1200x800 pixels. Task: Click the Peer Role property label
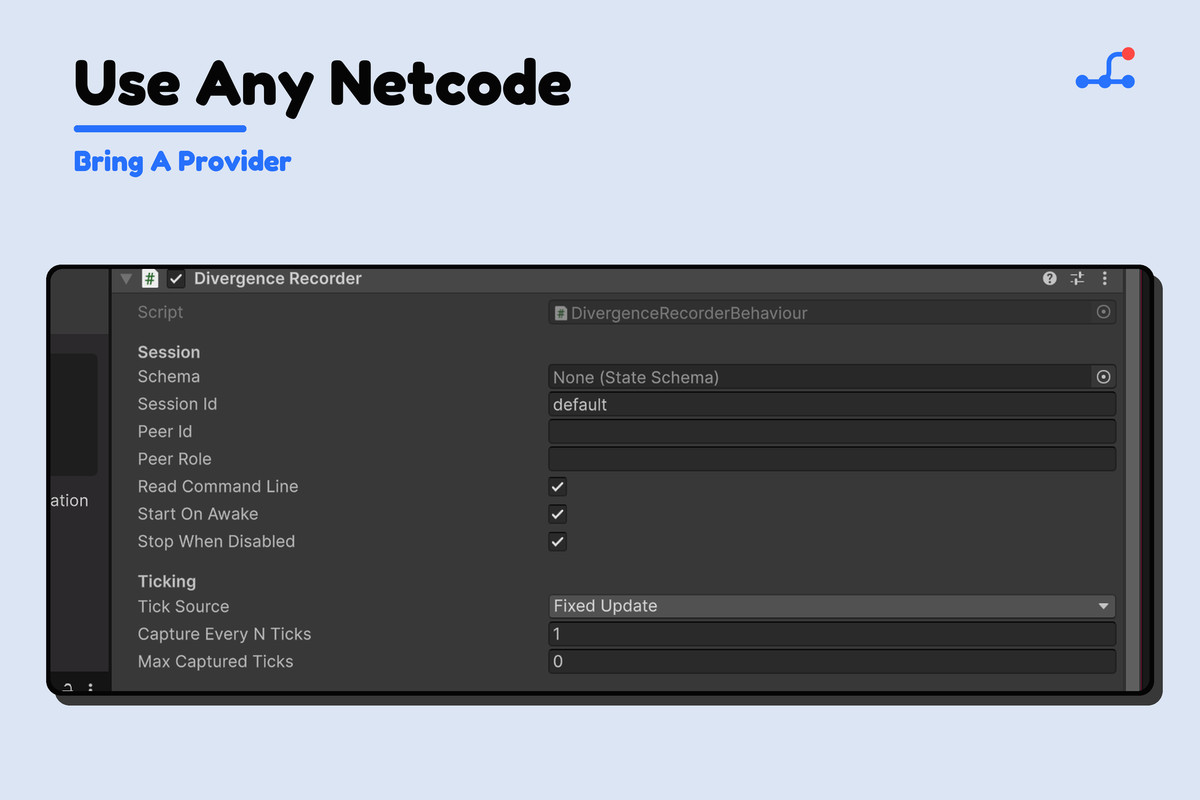pos(175,459)
